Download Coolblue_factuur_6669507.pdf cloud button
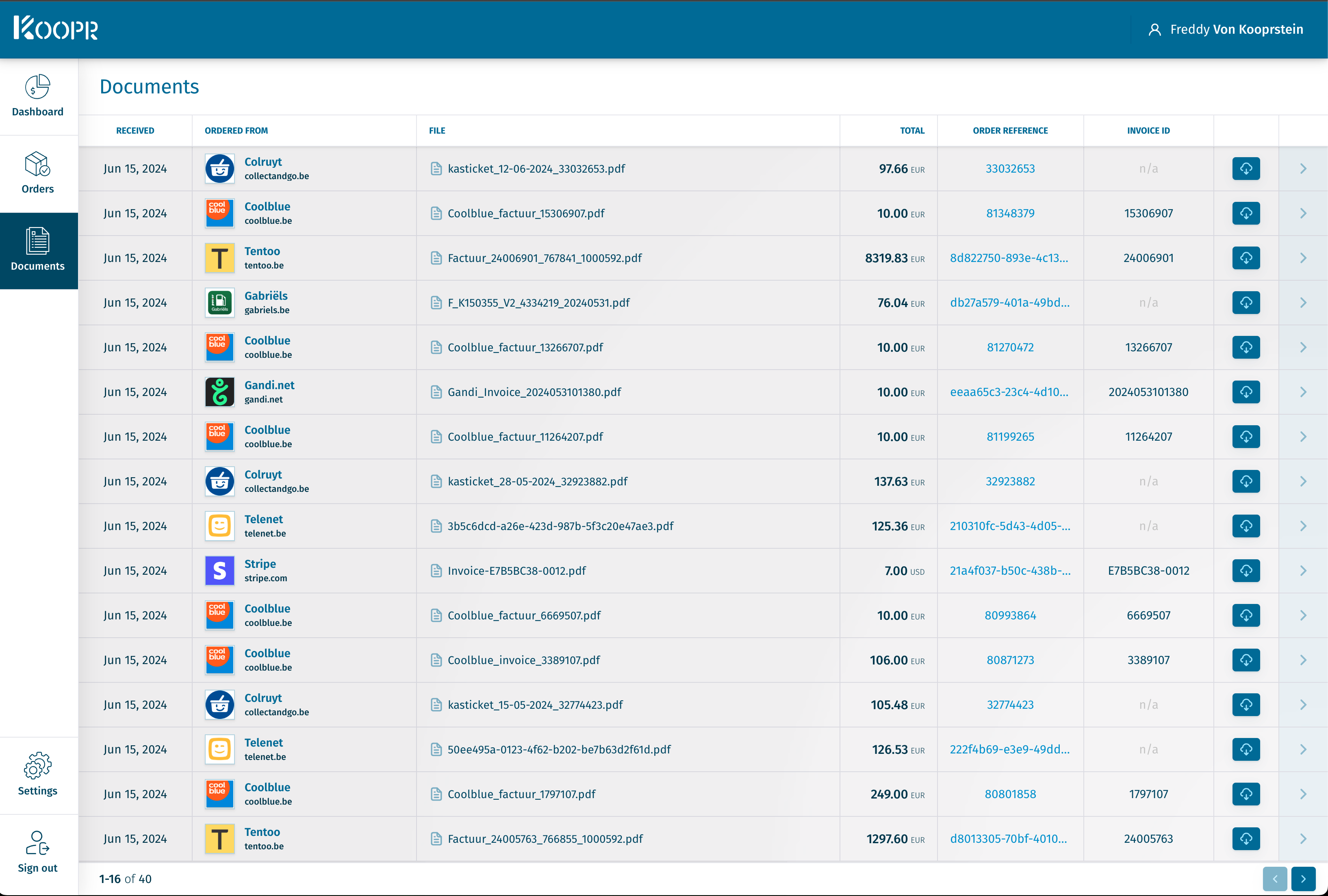The height and width of the screenshot is (896, 1328). [1246, 615]
